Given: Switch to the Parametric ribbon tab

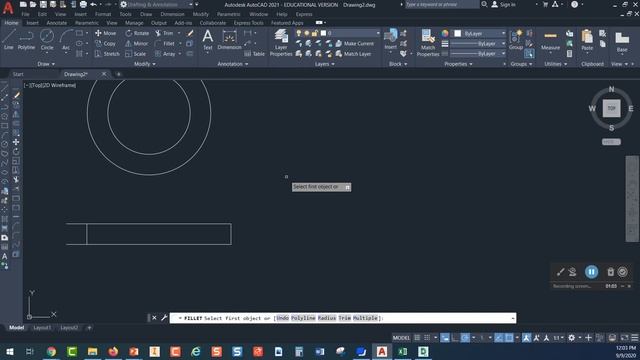Looking at the screenshot, I should (x=87, y=23).
